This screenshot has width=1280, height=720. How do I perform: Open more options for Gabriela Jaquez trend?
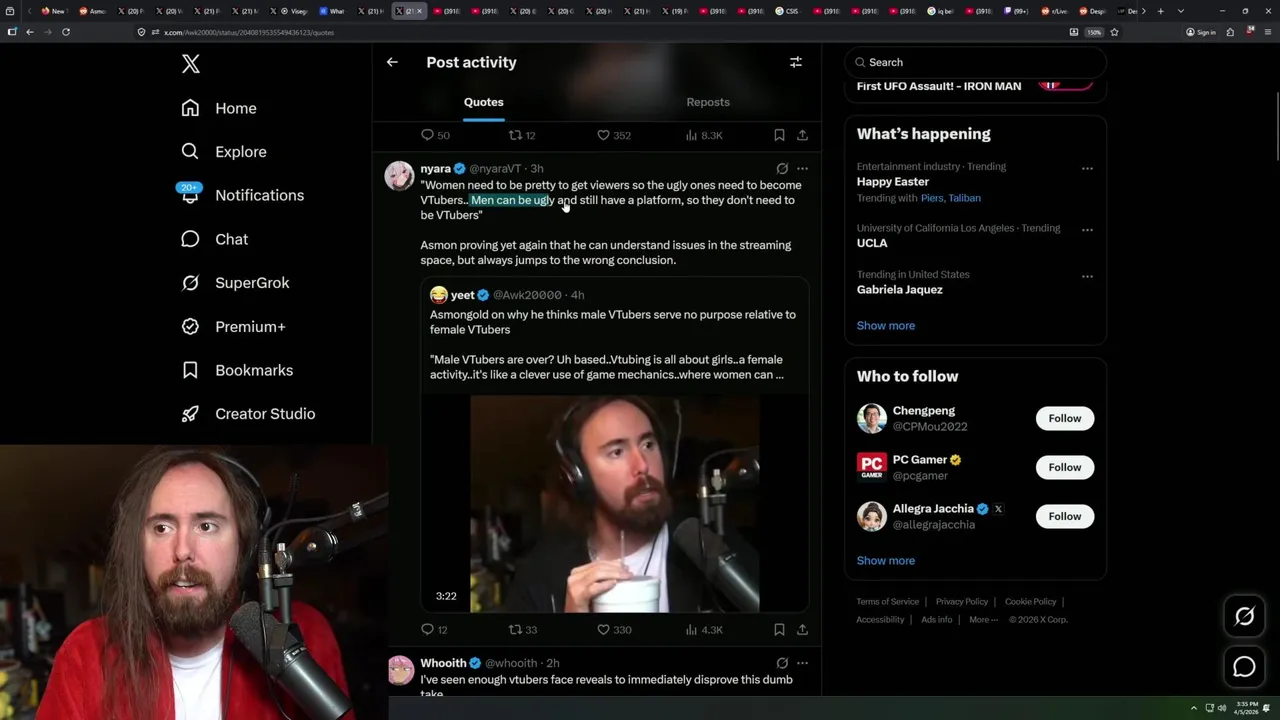(1087, 275)
